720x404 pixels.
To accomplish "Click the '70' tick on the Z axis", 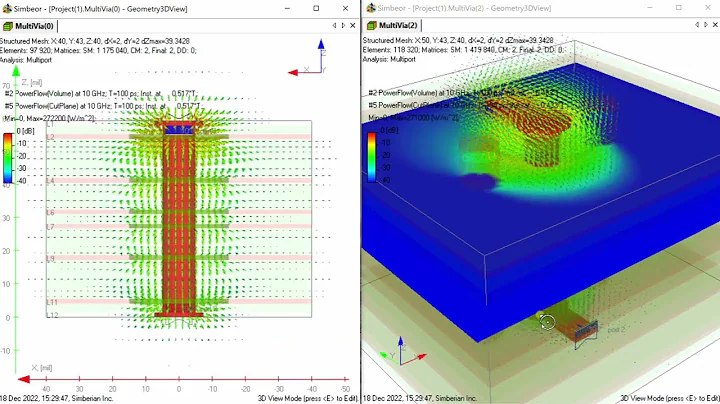I will tap(6, 86).
